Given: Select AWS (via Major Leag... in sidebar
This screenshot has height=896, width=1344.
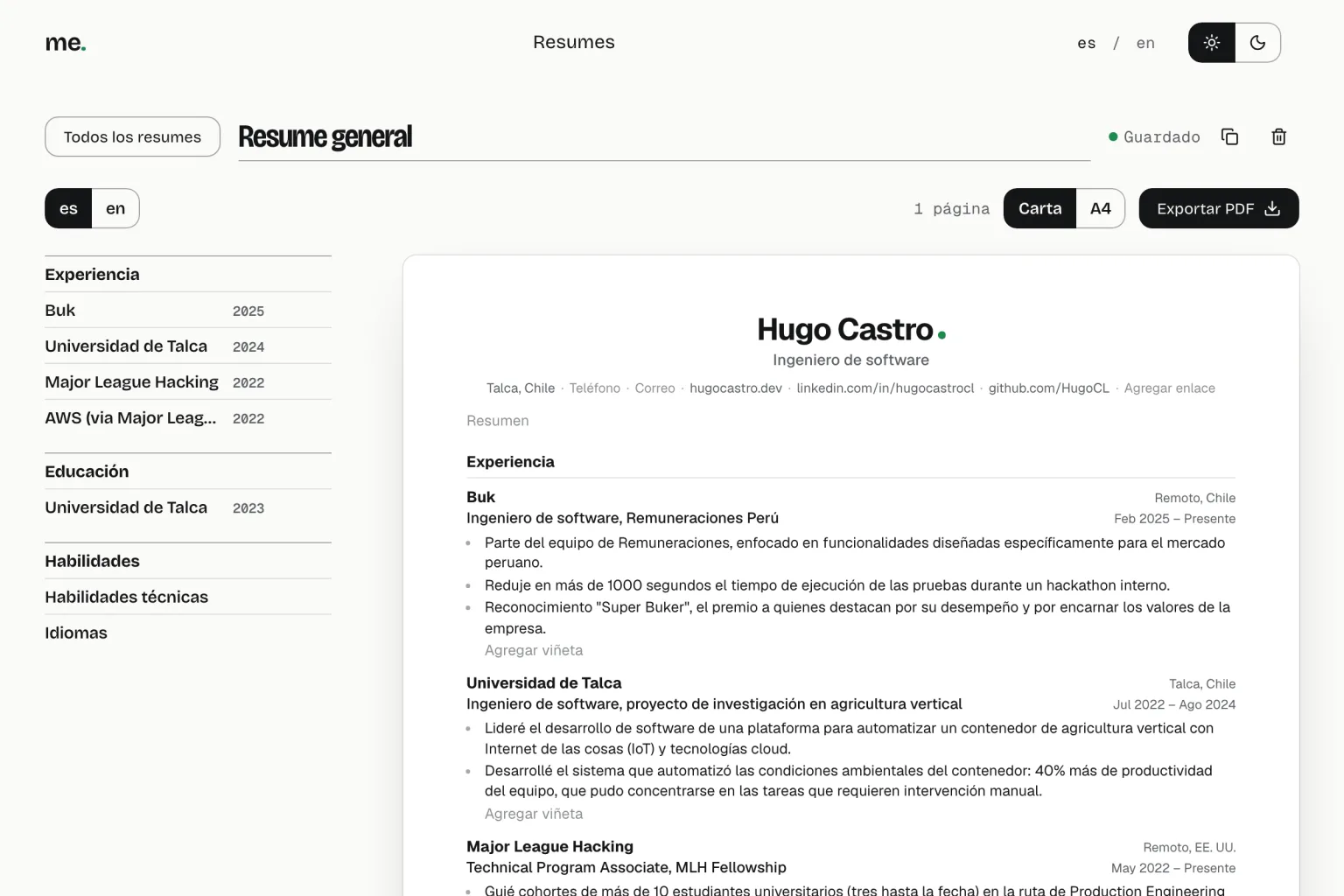Looking at the screenshot, I should point(188,418).
